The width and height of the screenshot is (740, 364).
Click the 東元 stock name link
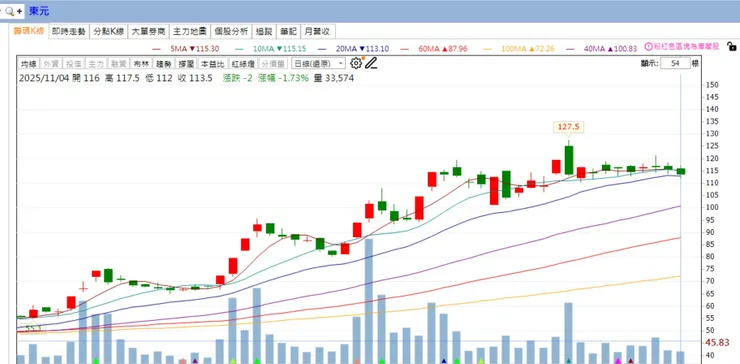(x=39, y=11)
